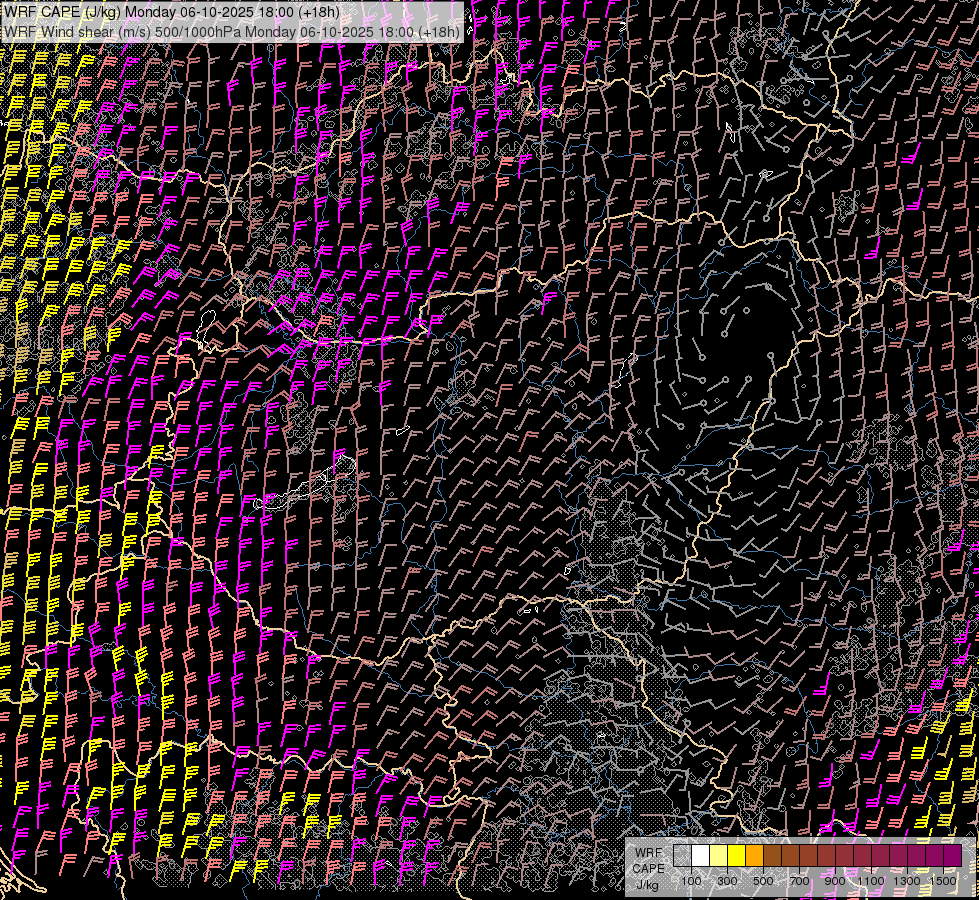Click the WRF CAPE title line
Viewport: 979px width, 900px height.
point(172,12)
